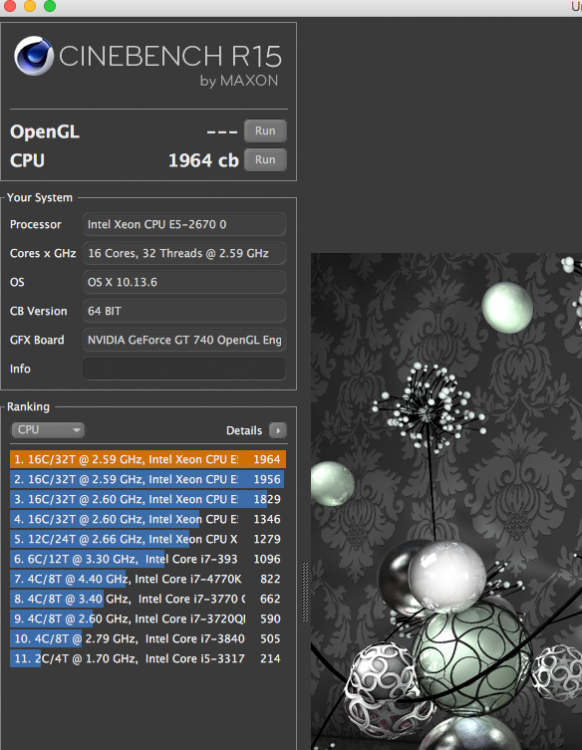The height and width of the screenshot is (750, 582).
Task: Run the OpenGL benchmark
Action: 265,131
